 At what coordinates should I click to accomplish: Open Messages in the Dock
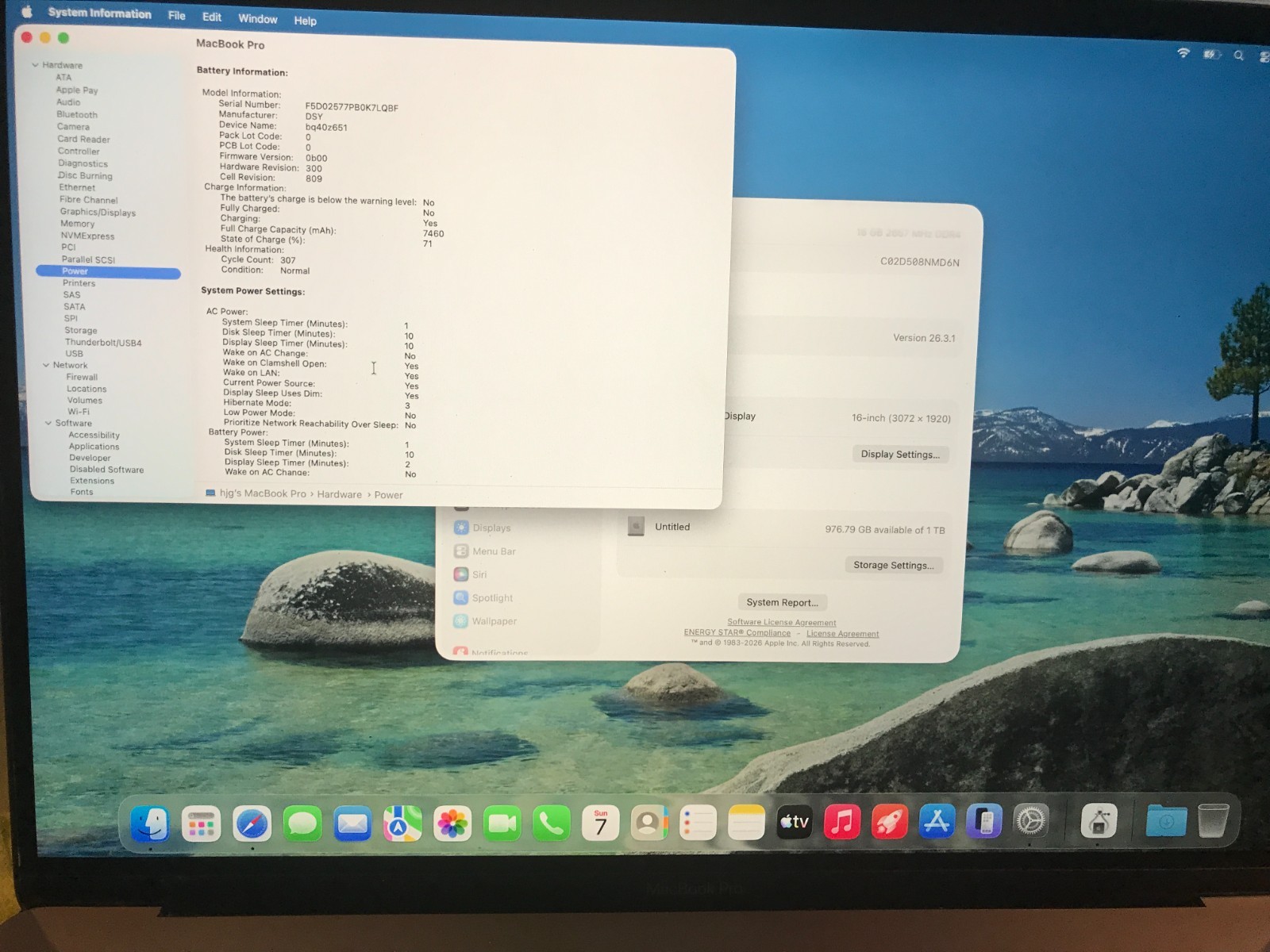coord(302,824)
